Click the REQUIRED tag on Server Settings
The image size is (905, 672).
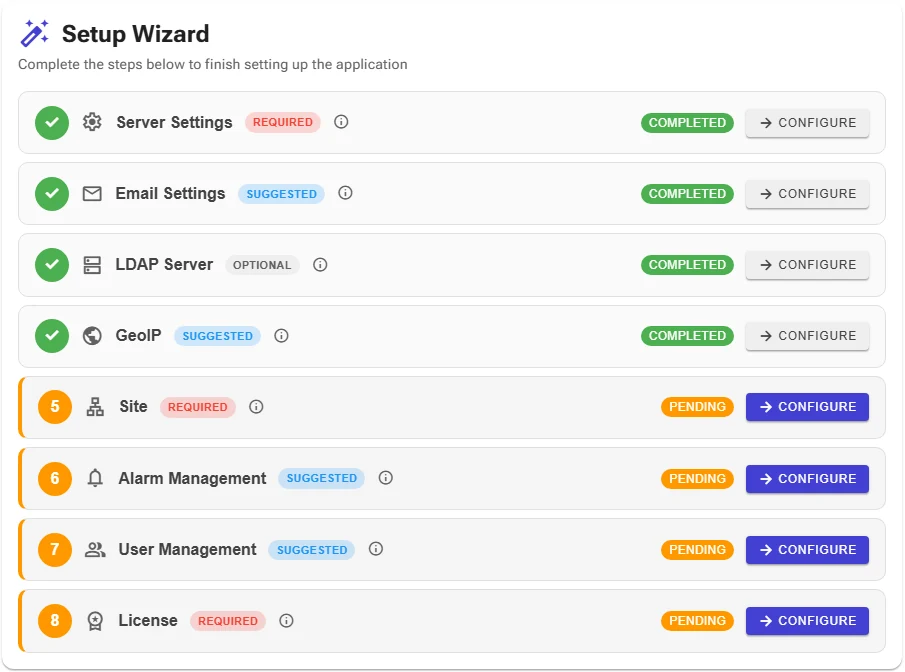[x=283, y=122]
